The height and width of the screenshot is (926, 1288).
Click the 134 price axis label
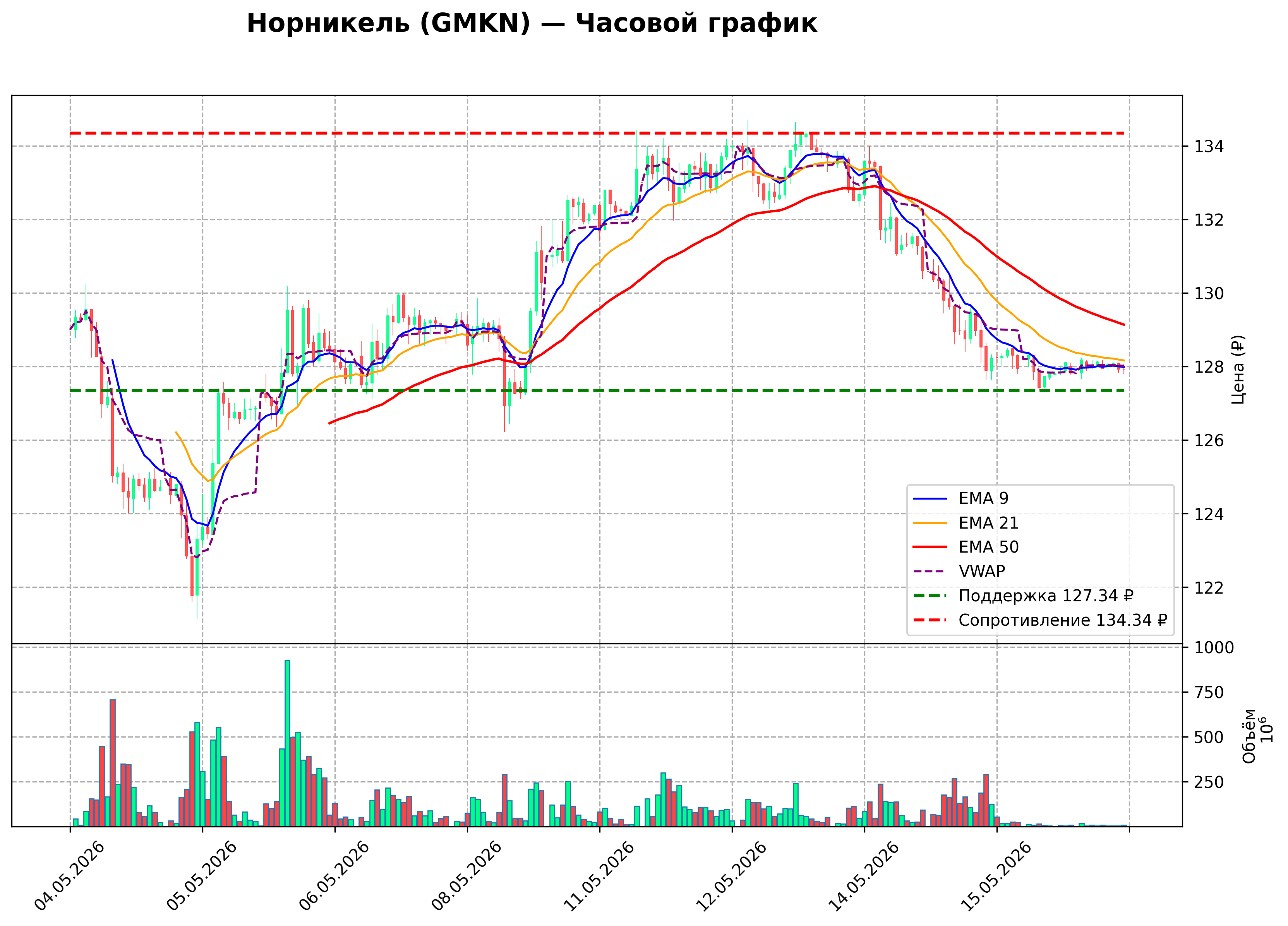(1209, 147)
